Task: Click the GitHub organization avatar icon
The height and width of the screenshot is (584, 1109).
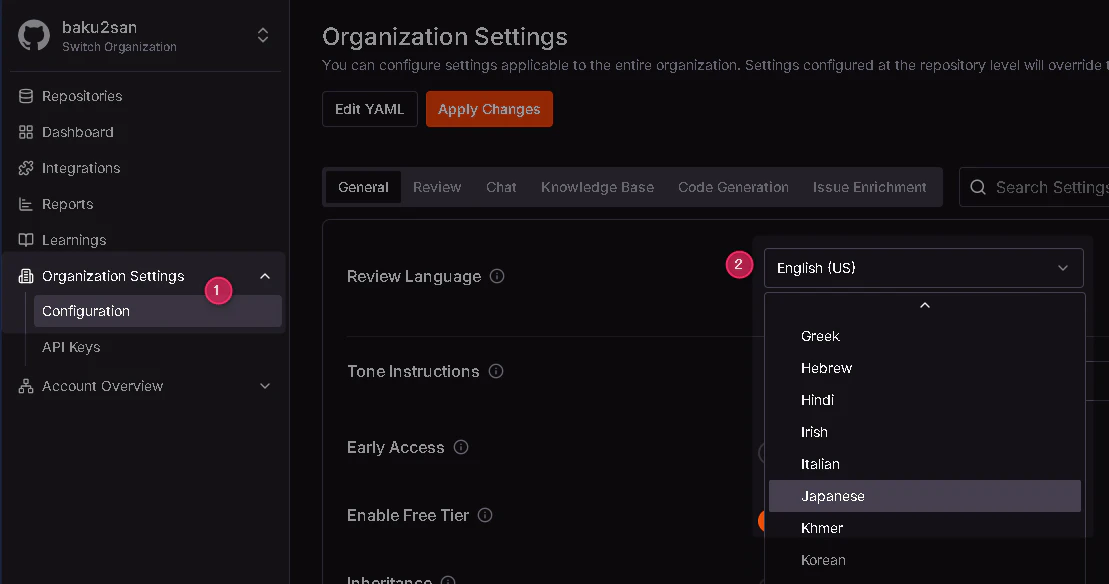Action: coord(34,35)
